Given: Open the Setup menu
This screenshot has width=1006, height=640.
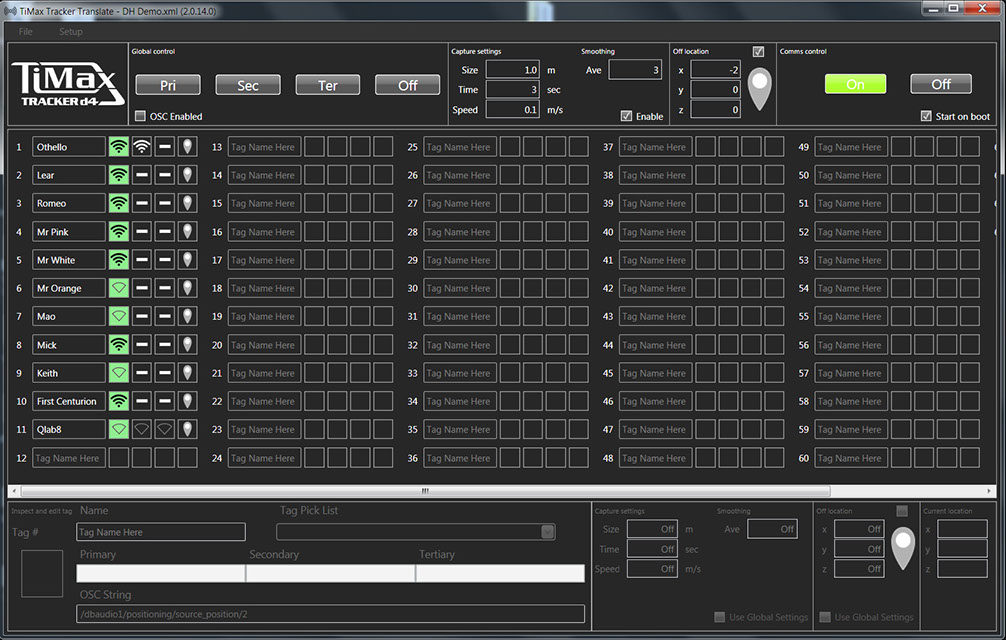Looking at the screenshot, I should pyautogui.click(x=71, y=31).
